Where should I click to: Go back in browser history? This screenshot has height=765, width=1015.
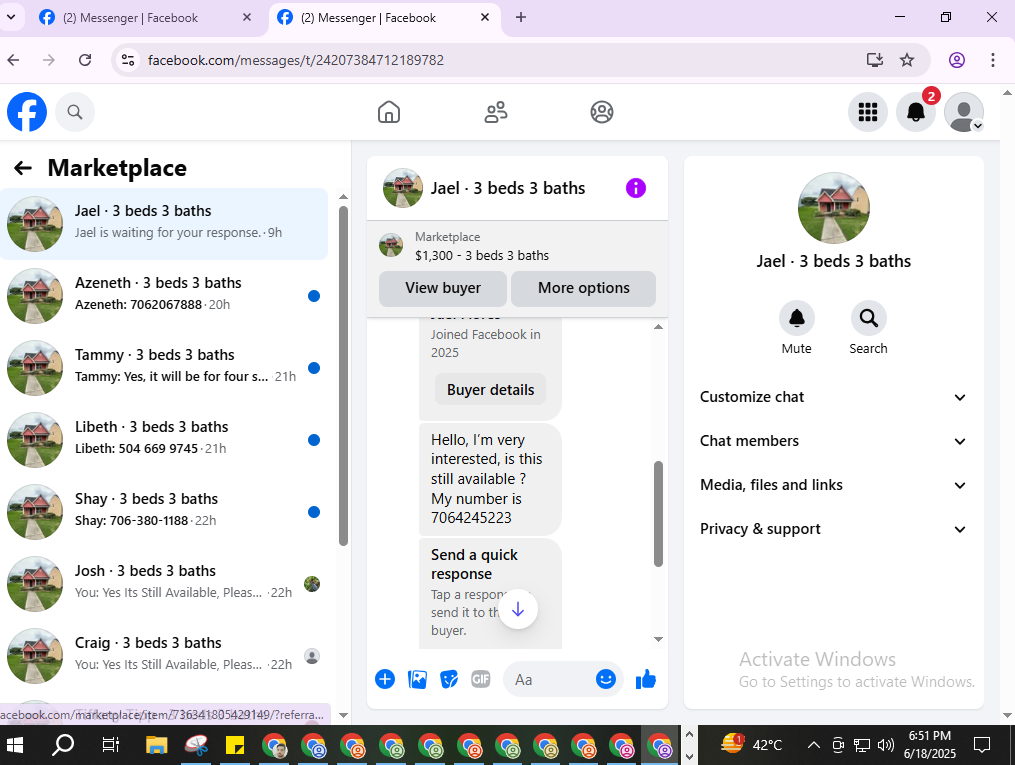pyautogui.click(x=14, y=60)
